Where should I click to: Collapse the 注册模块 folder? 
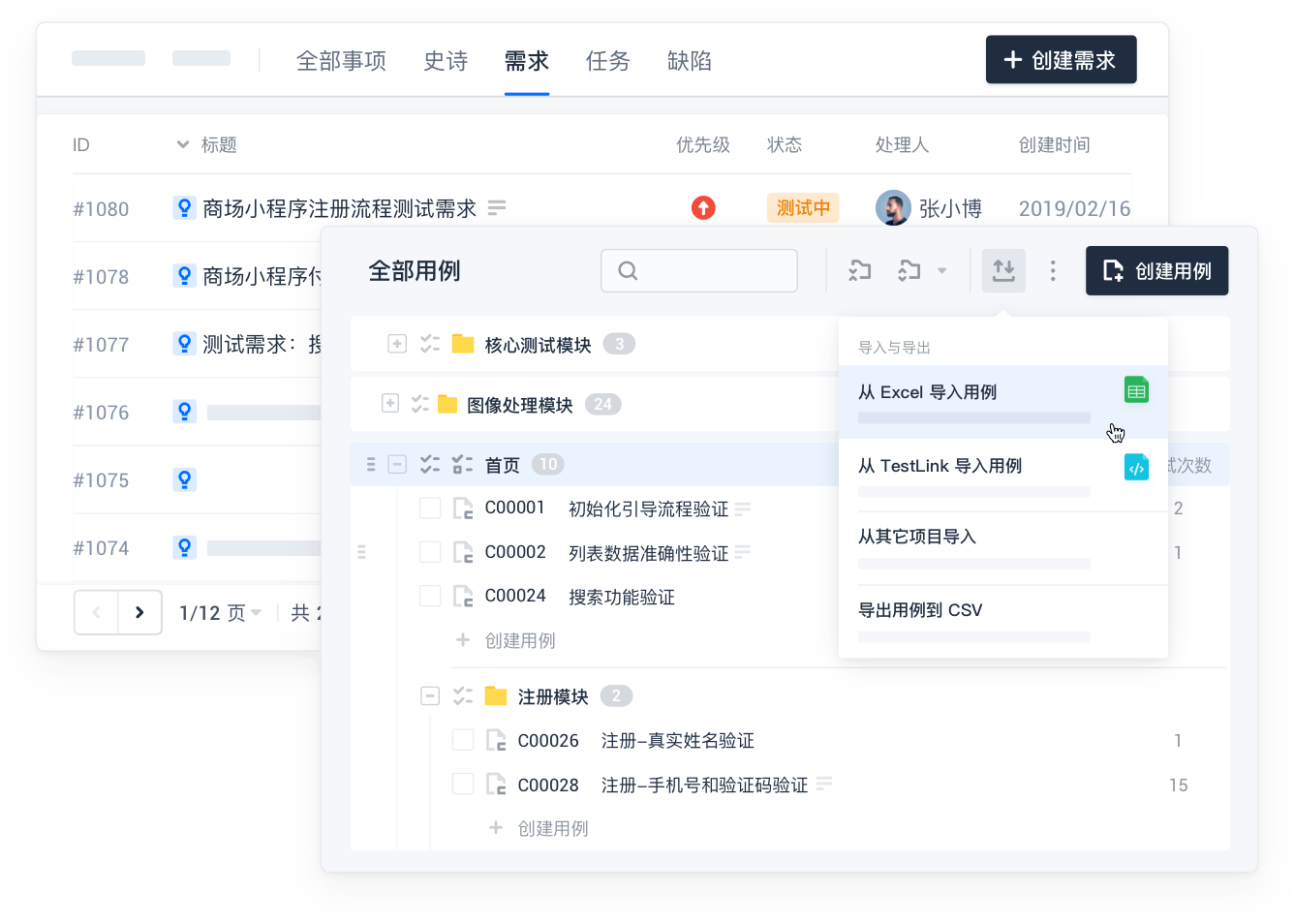click(430, 696)
